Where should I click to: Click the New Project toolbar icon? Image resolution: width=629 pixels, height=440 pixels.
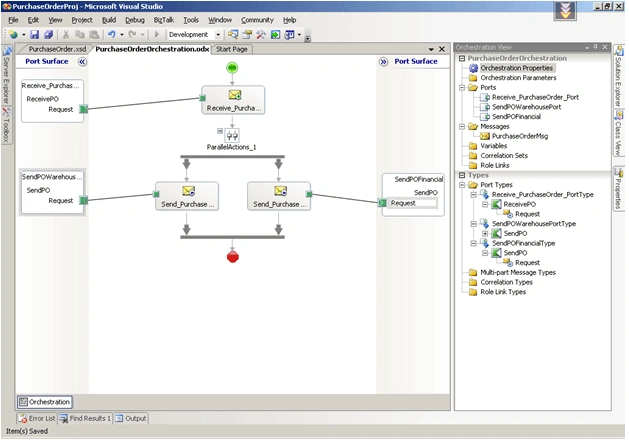[13, 34]
